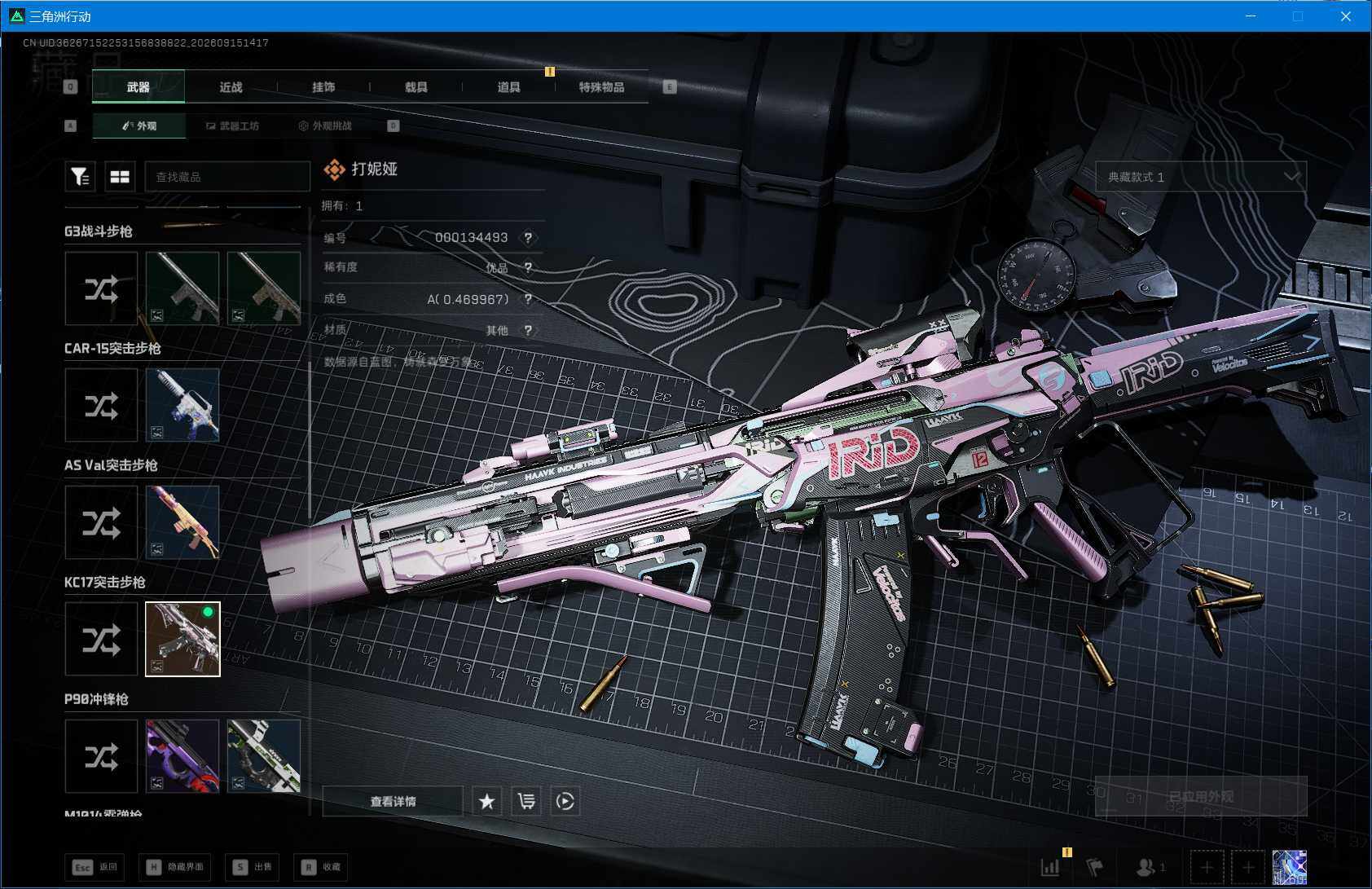Click the KC17突击步枪 section header
1372x889 pixels.
[x=105, y=583]
